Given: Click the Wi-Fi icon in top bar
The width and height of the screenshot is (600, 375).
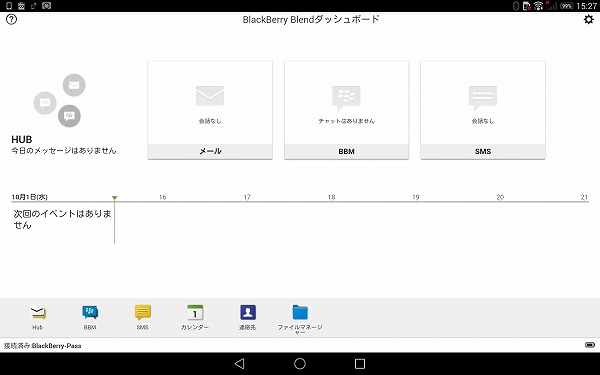Looking at the screenshot, I should point(538,6).
